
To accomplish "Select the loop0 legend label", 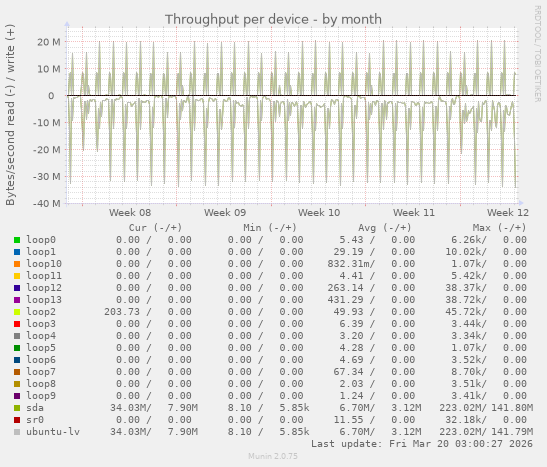I will tap(41, 240).
